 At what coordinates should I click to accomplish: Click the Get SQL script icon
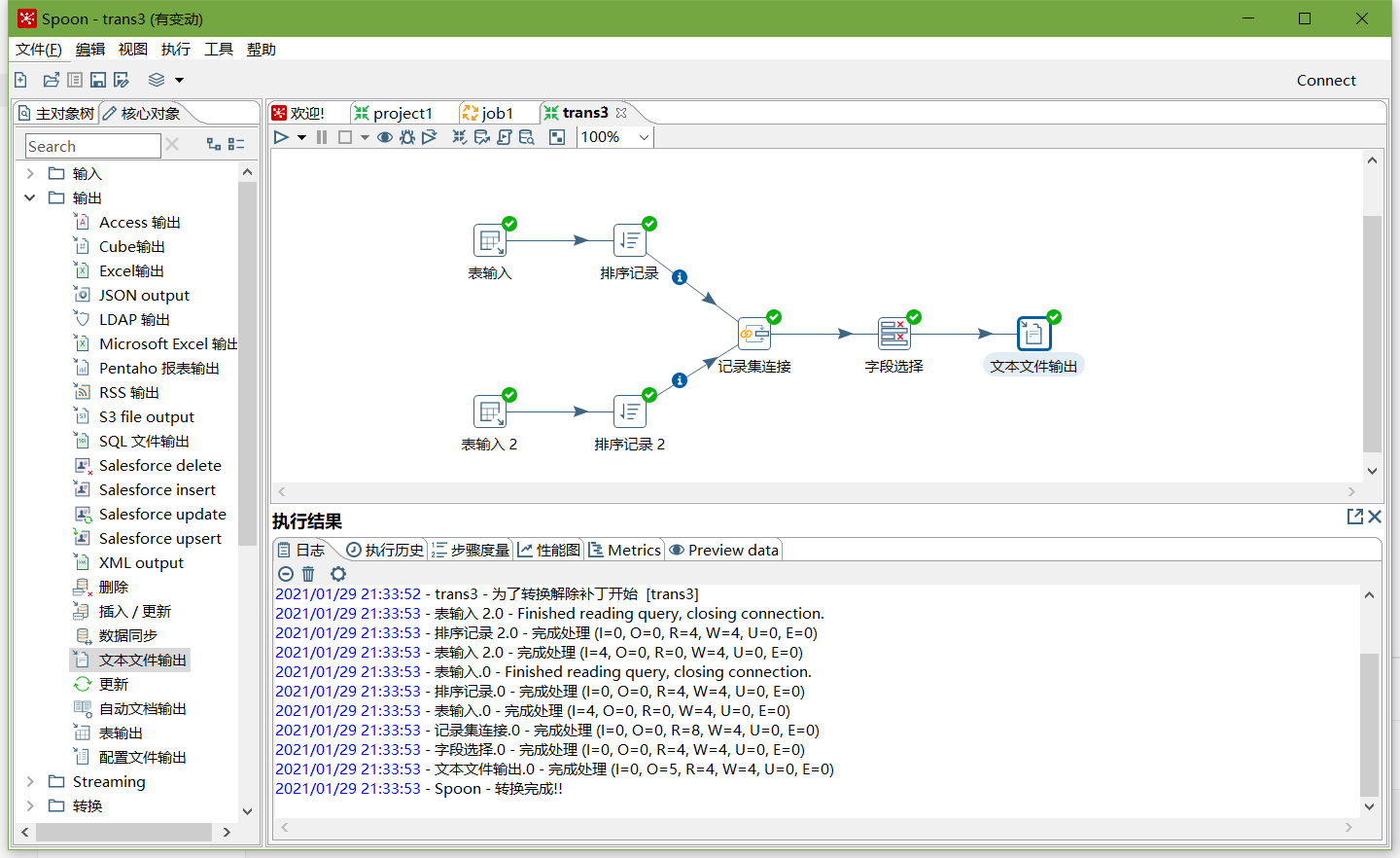505,137
